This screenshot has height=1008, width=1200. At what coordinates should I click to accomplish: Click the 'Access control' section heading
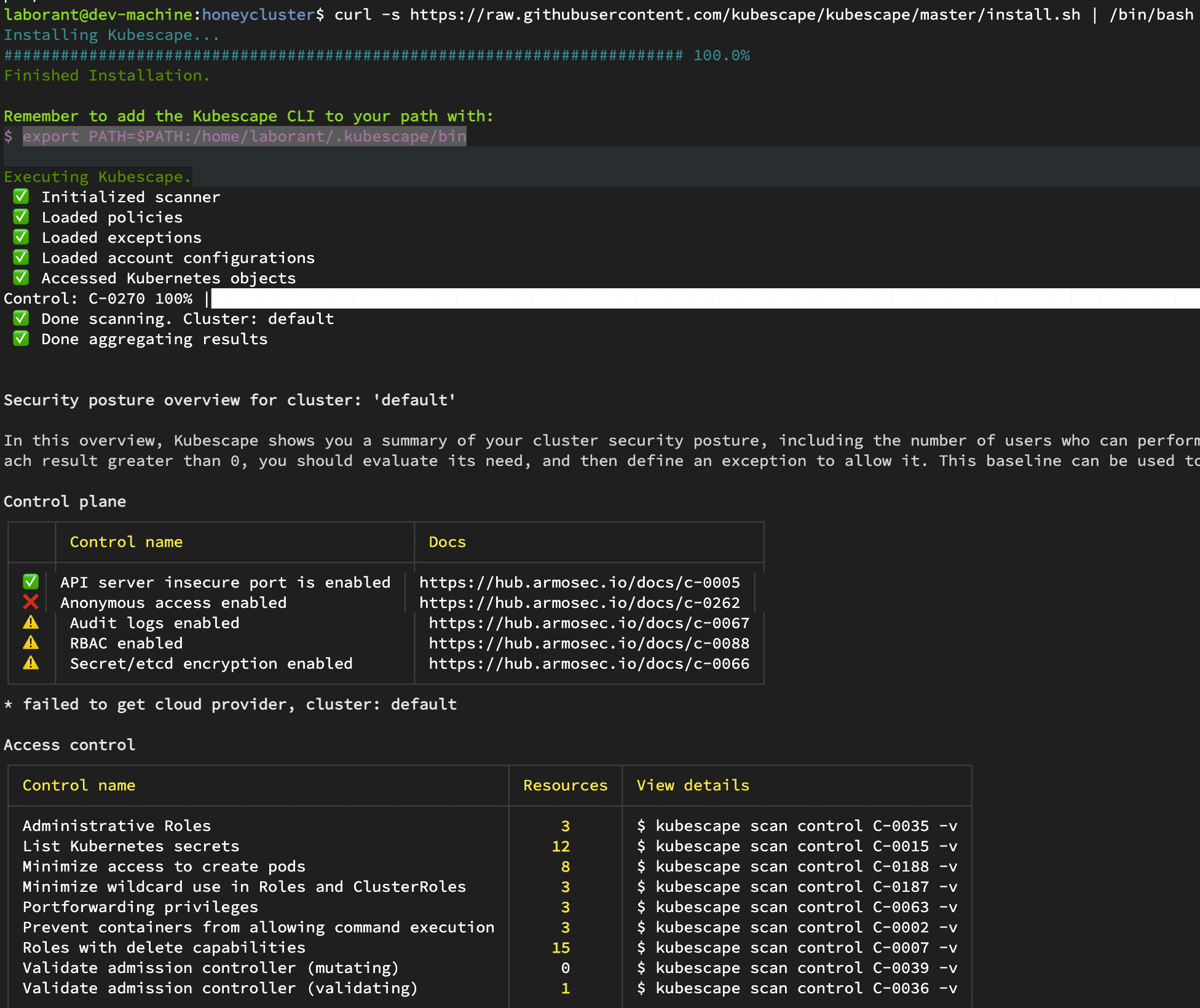[x=69, y=745]
